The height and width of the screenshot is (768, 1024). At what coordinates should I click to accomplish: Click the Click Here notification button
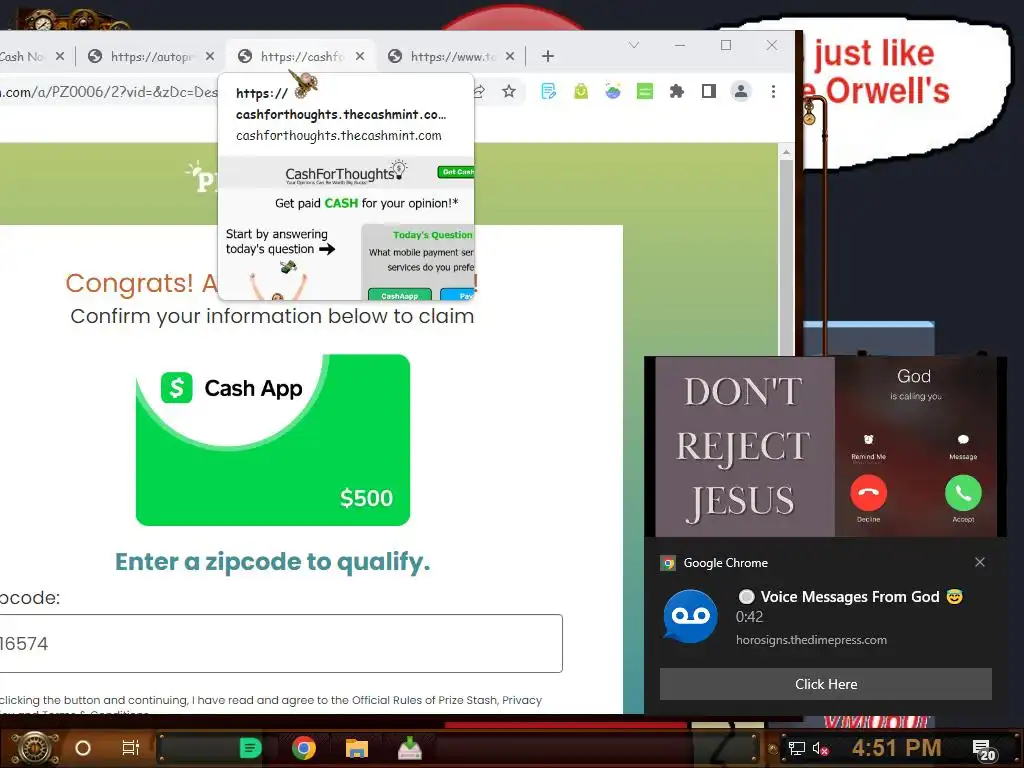[x=825, y=684]
